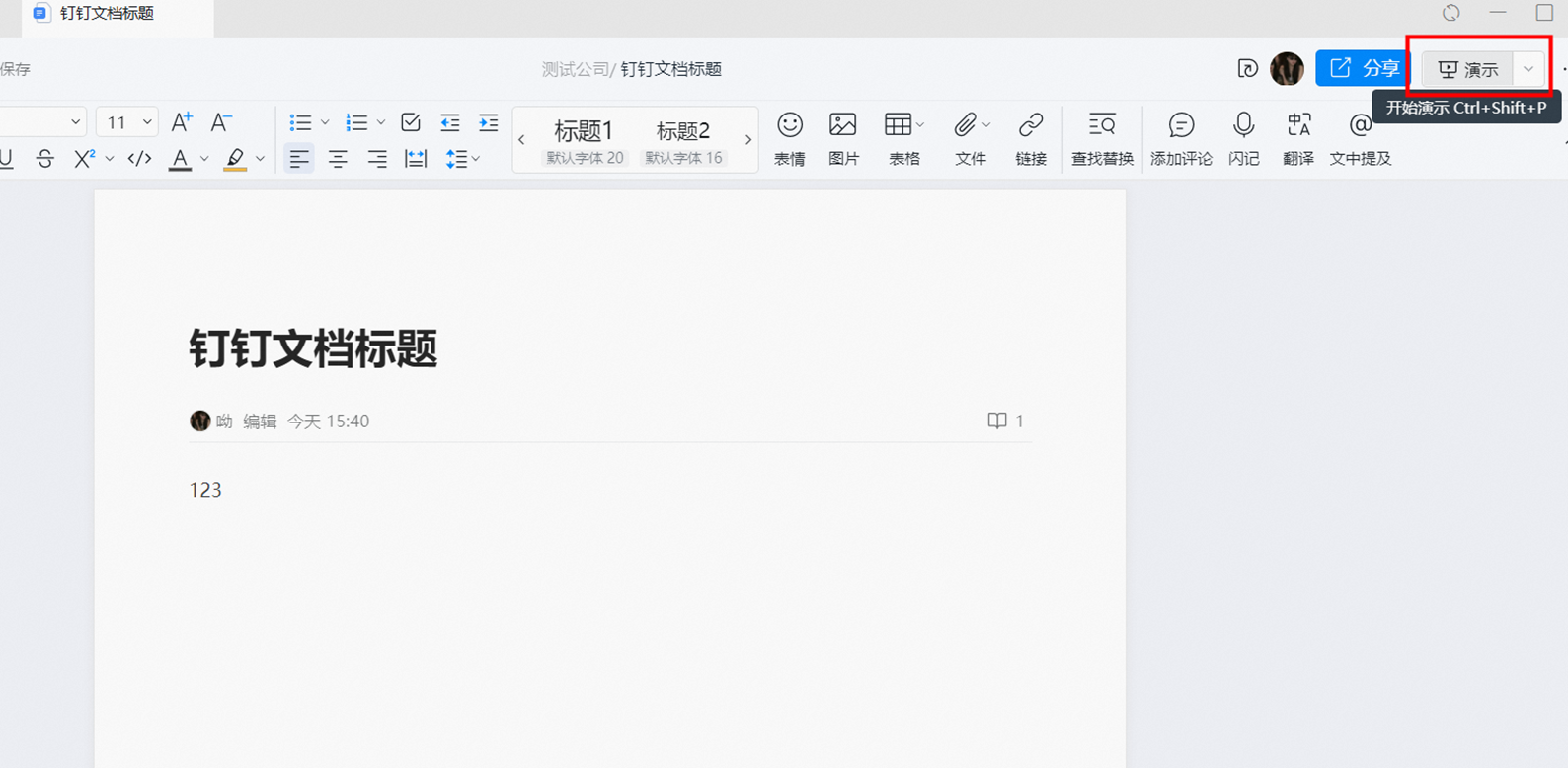The height and width of the screenshot is (768, 1568).
Task: Click the author avatar in byline
Action: pyautogui.click(x=199, y=421)
